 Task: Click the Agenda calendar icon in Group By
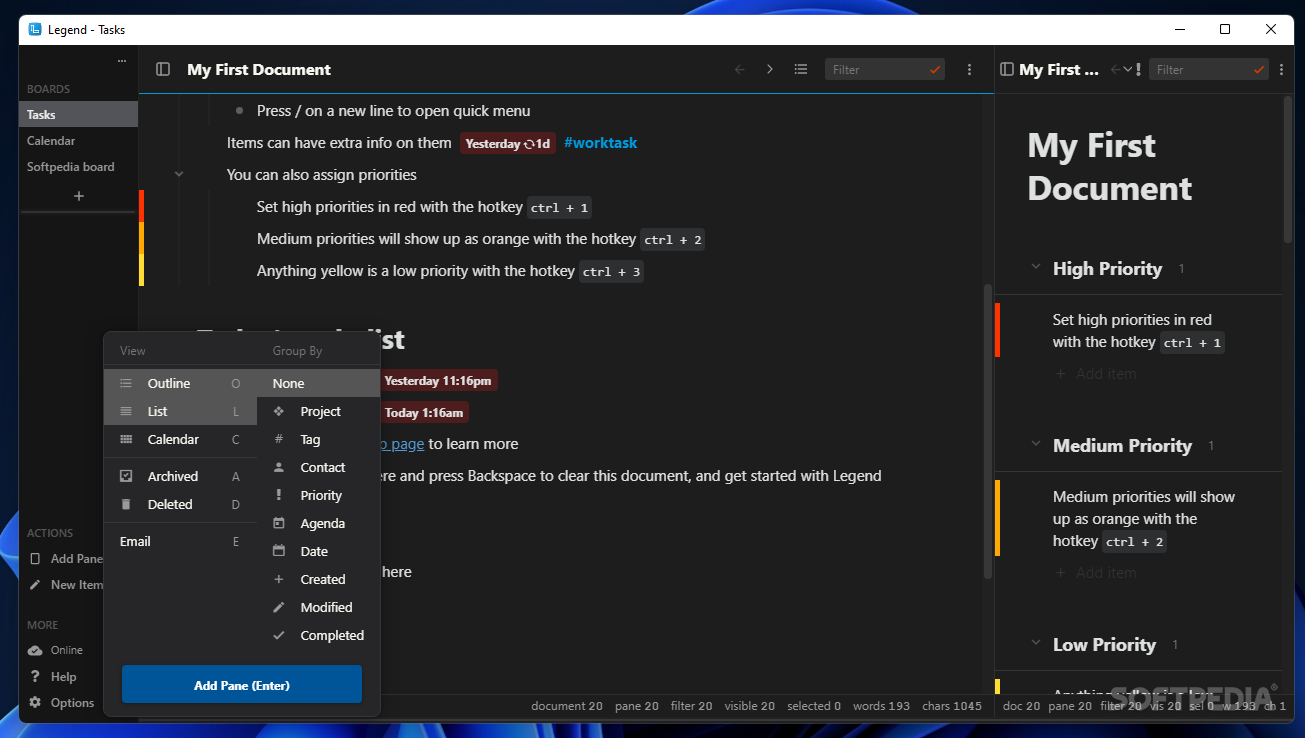tap(279, 523)
